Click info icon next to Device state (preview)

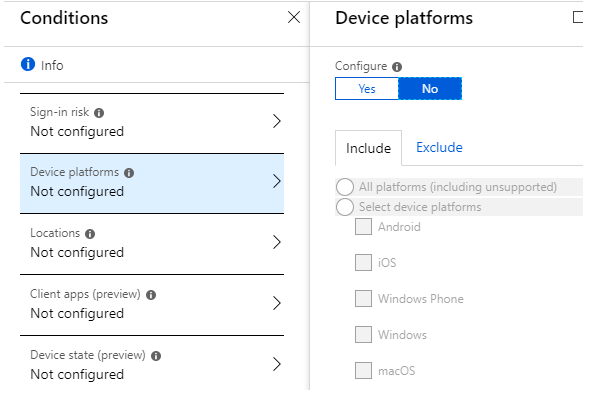[x=156, y=356]
